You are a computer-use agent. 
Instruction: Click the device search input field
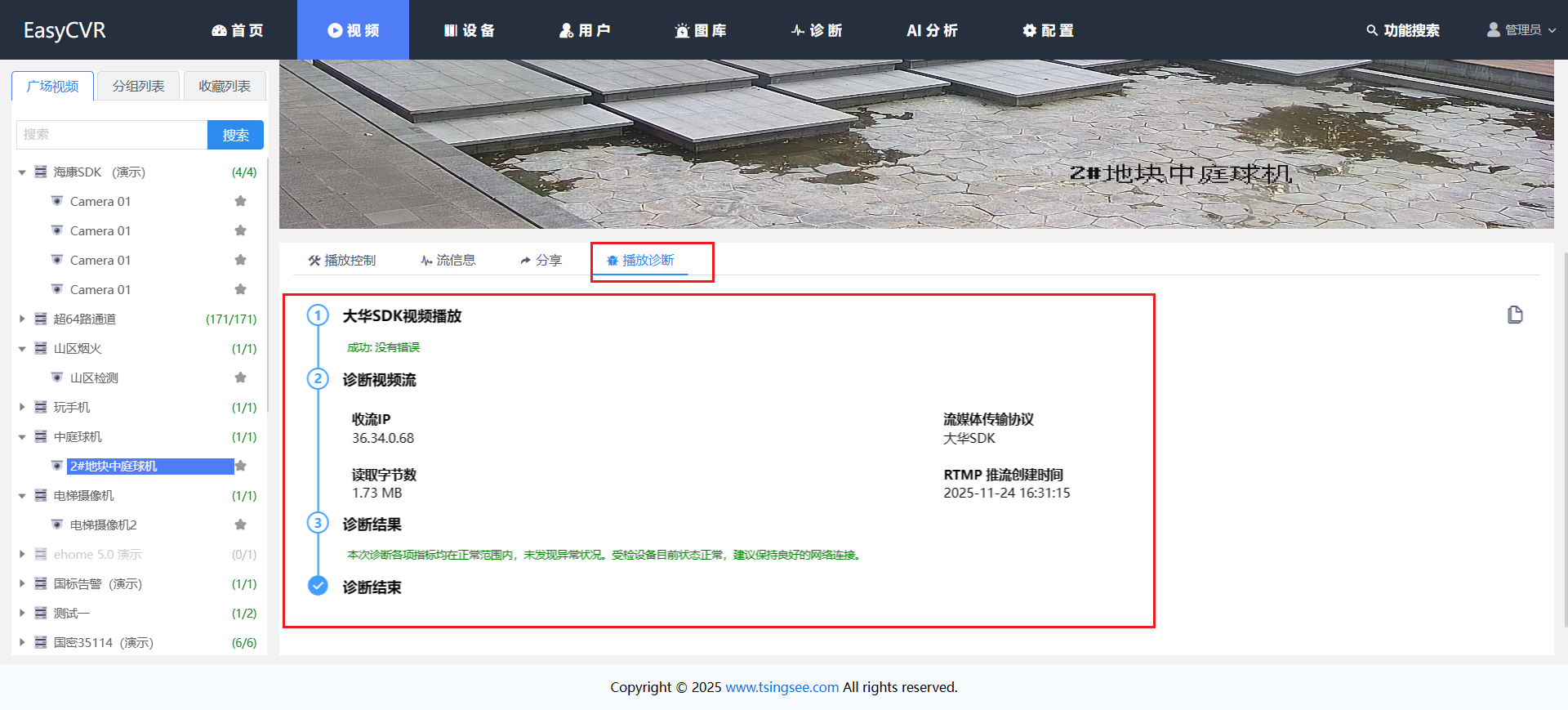[112, 135]
